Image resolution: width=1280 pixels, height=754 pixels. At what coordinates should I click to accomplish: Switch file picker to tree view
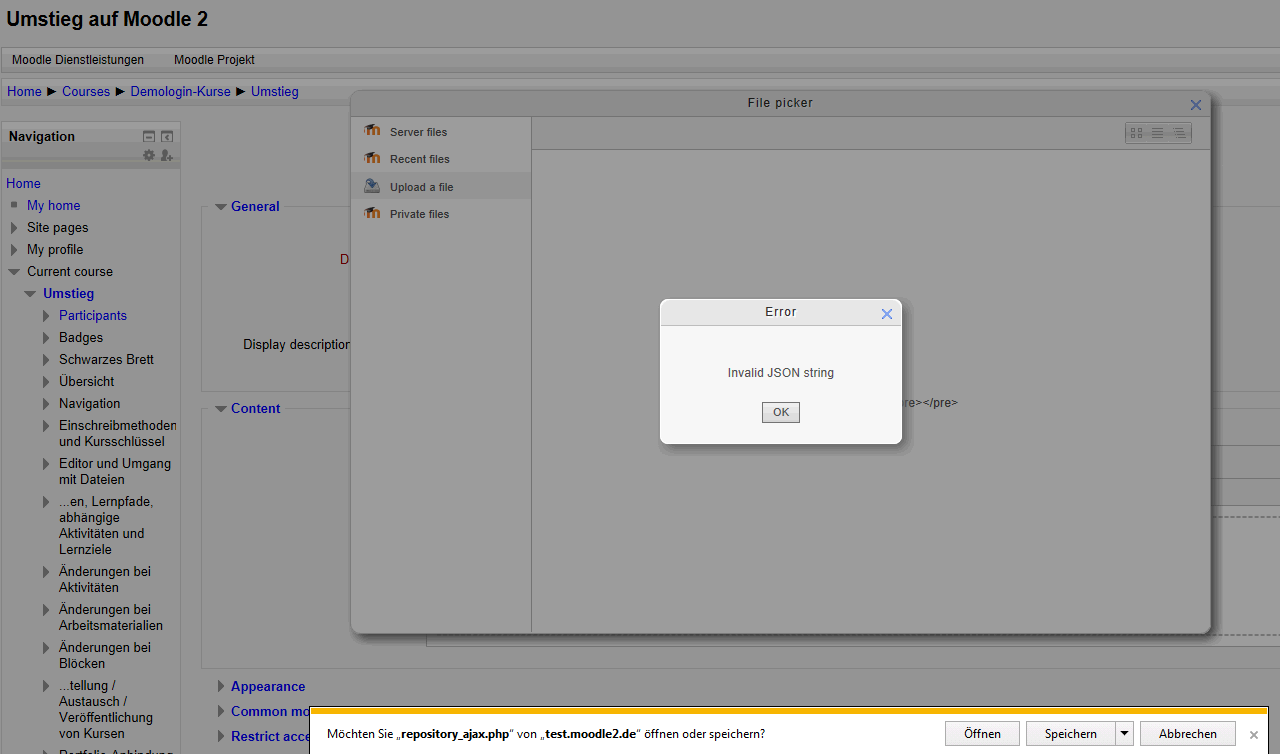[1178, 133]
